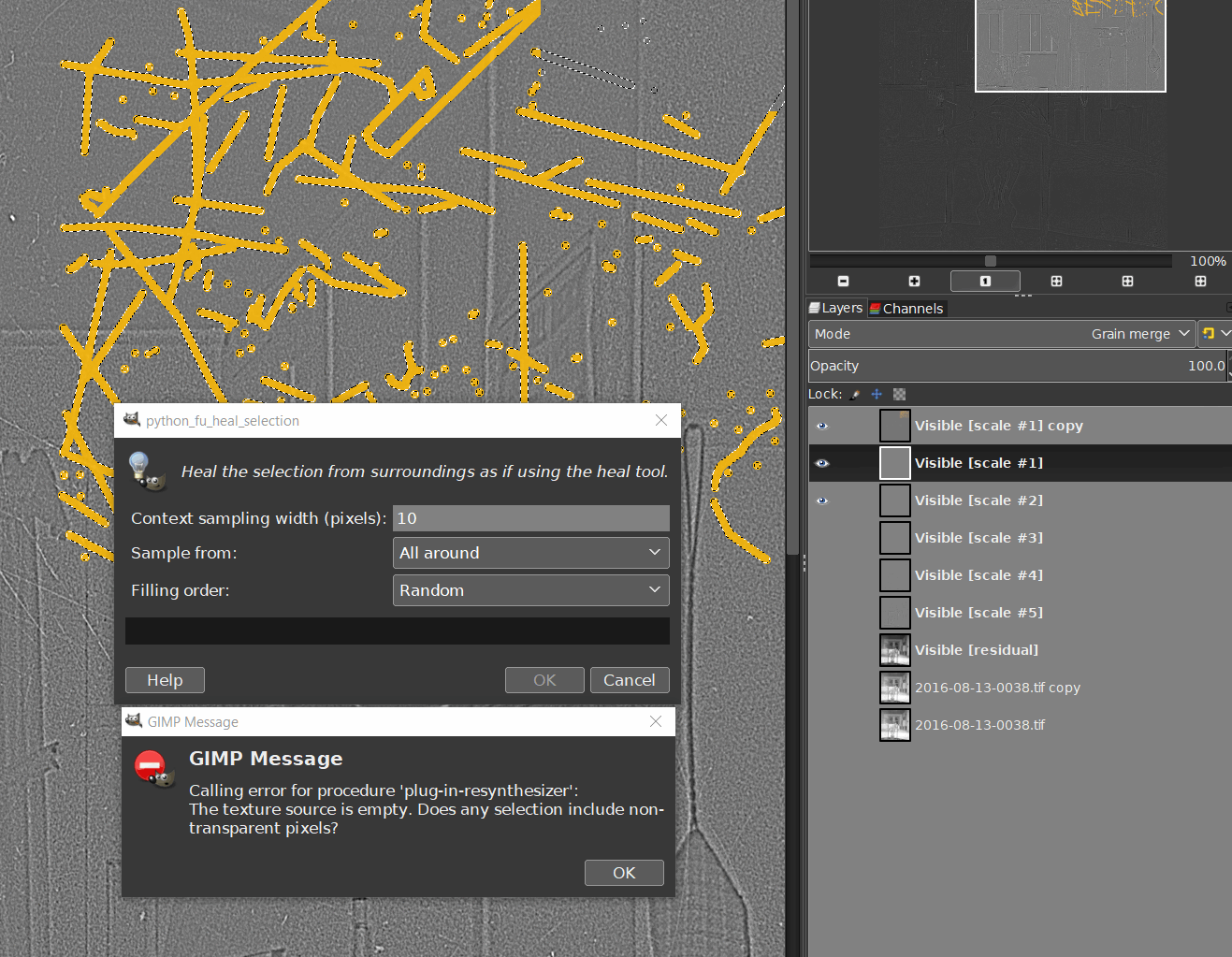
Task: Cancel the heal selection dialog
Action: (629, 680)
